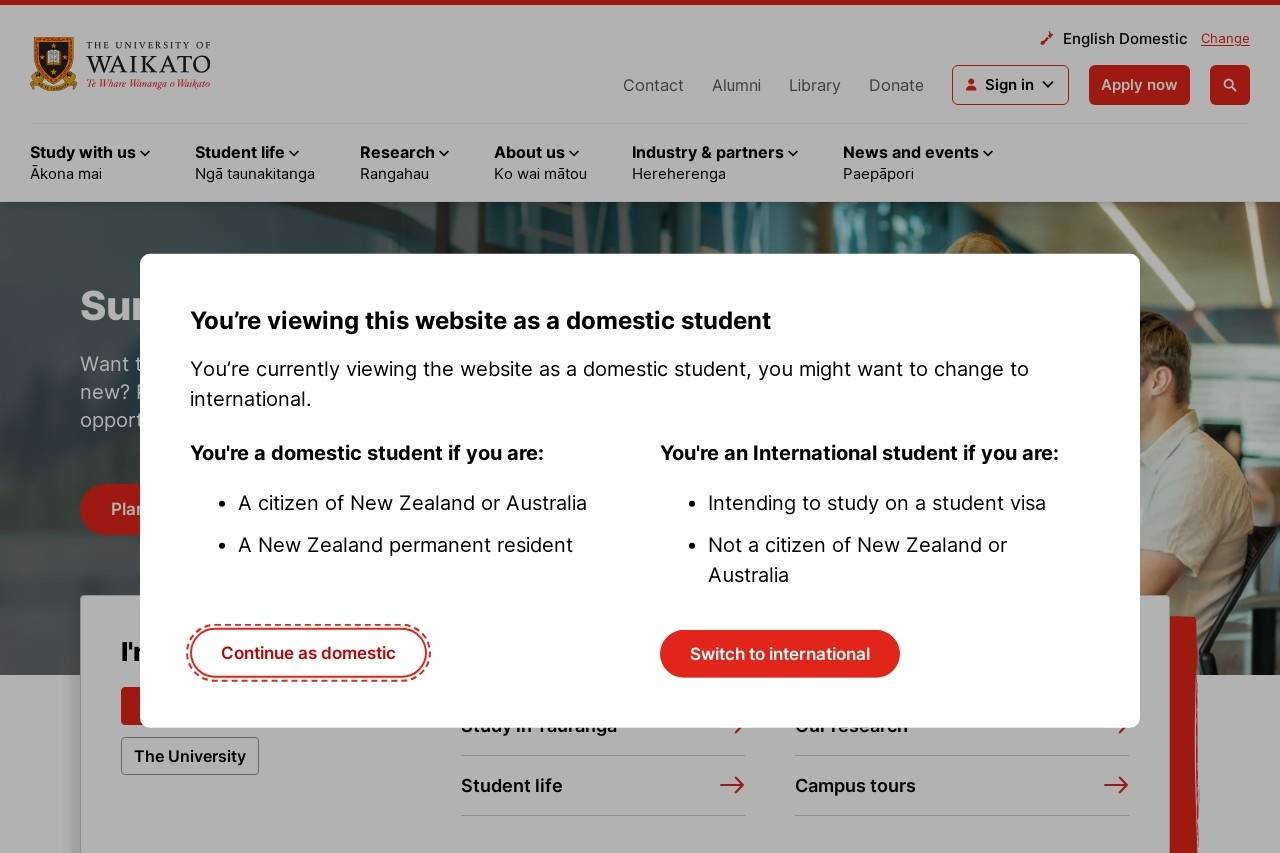Click the arrow icon next to Campus tours
The height and width of the screenshot is (853, 1280).
[1115, 786]
